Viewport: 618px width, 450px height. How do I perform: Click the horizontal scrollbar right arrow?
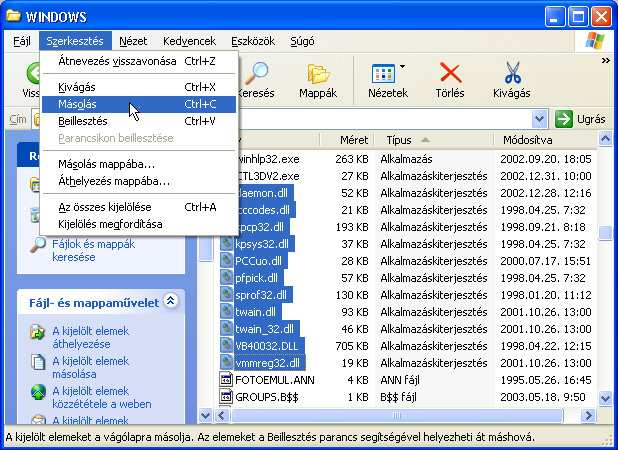588,415
